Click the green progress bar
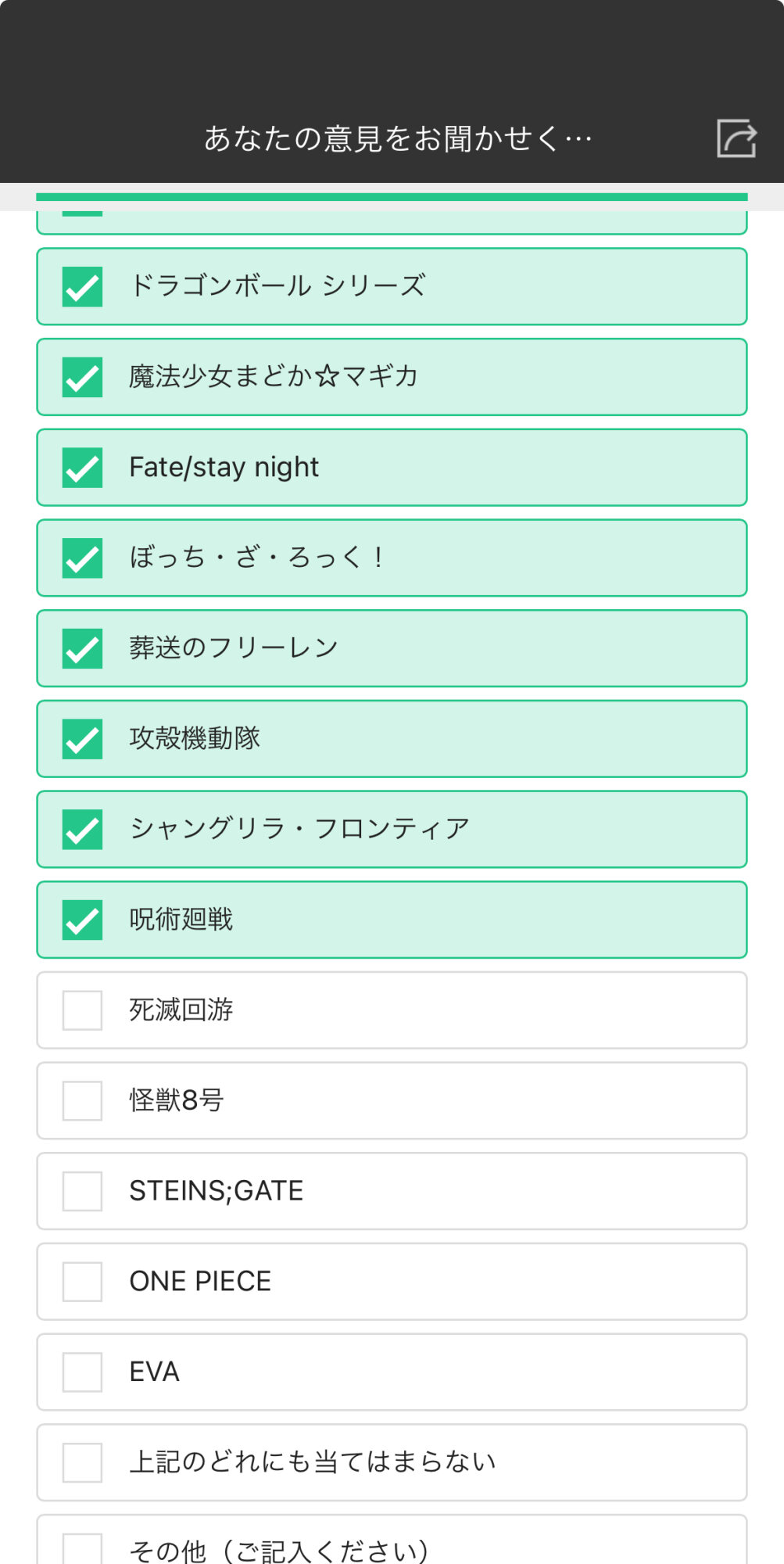 click(x=392, y=197)
